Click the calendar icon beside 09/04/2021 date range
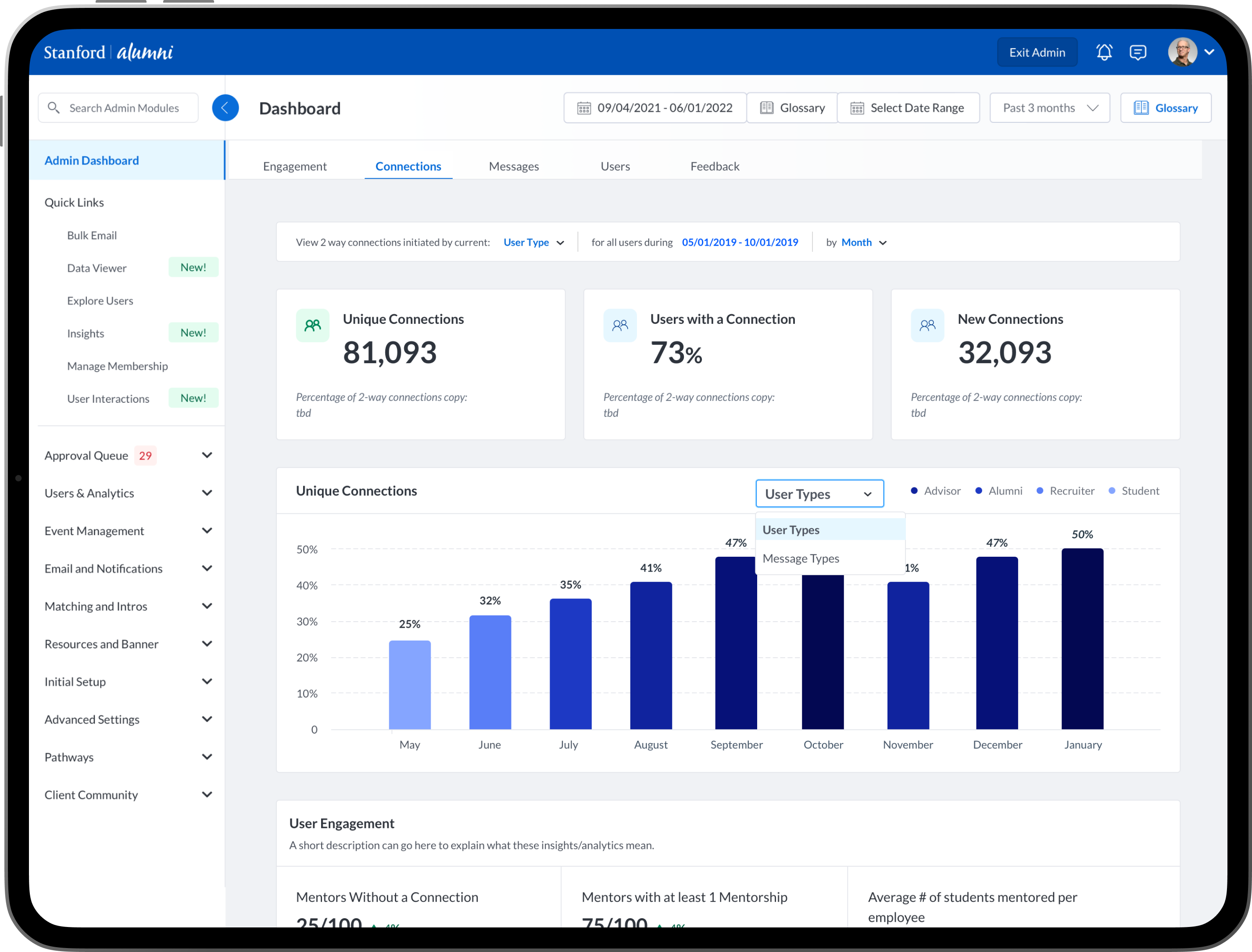 coord(583,107)
